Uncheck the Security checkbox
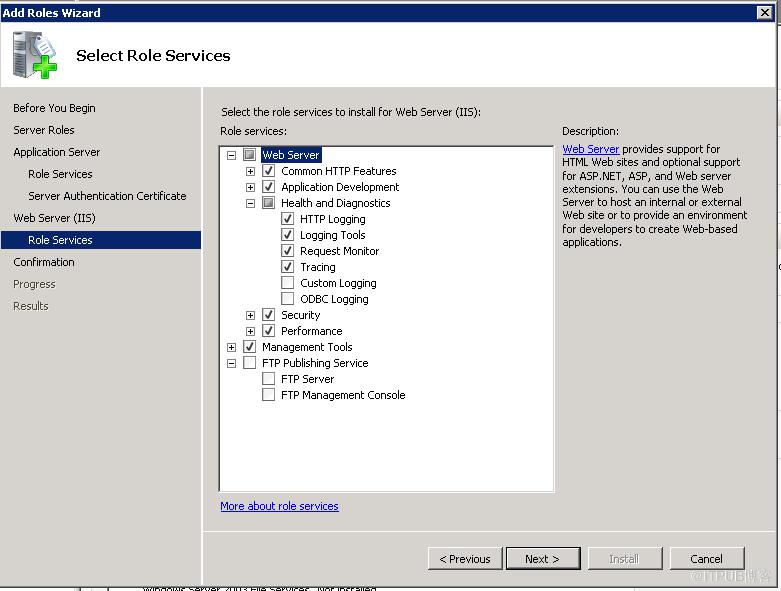This screenshot has height=591, width=781. [268, 315]
